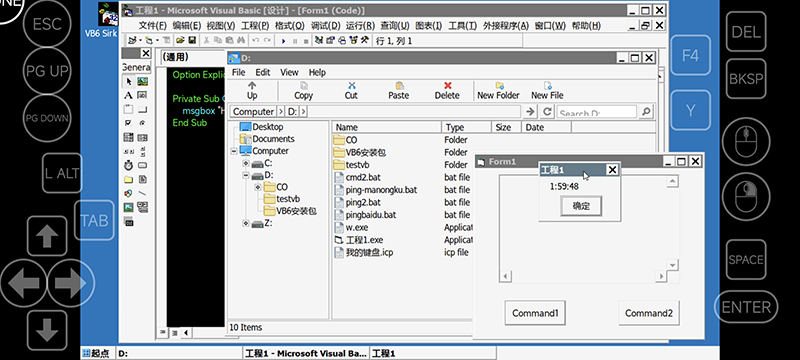This screenshot has width=800, height=360.
Task: Open View menu in D: file manager
Action: (289, 72)
